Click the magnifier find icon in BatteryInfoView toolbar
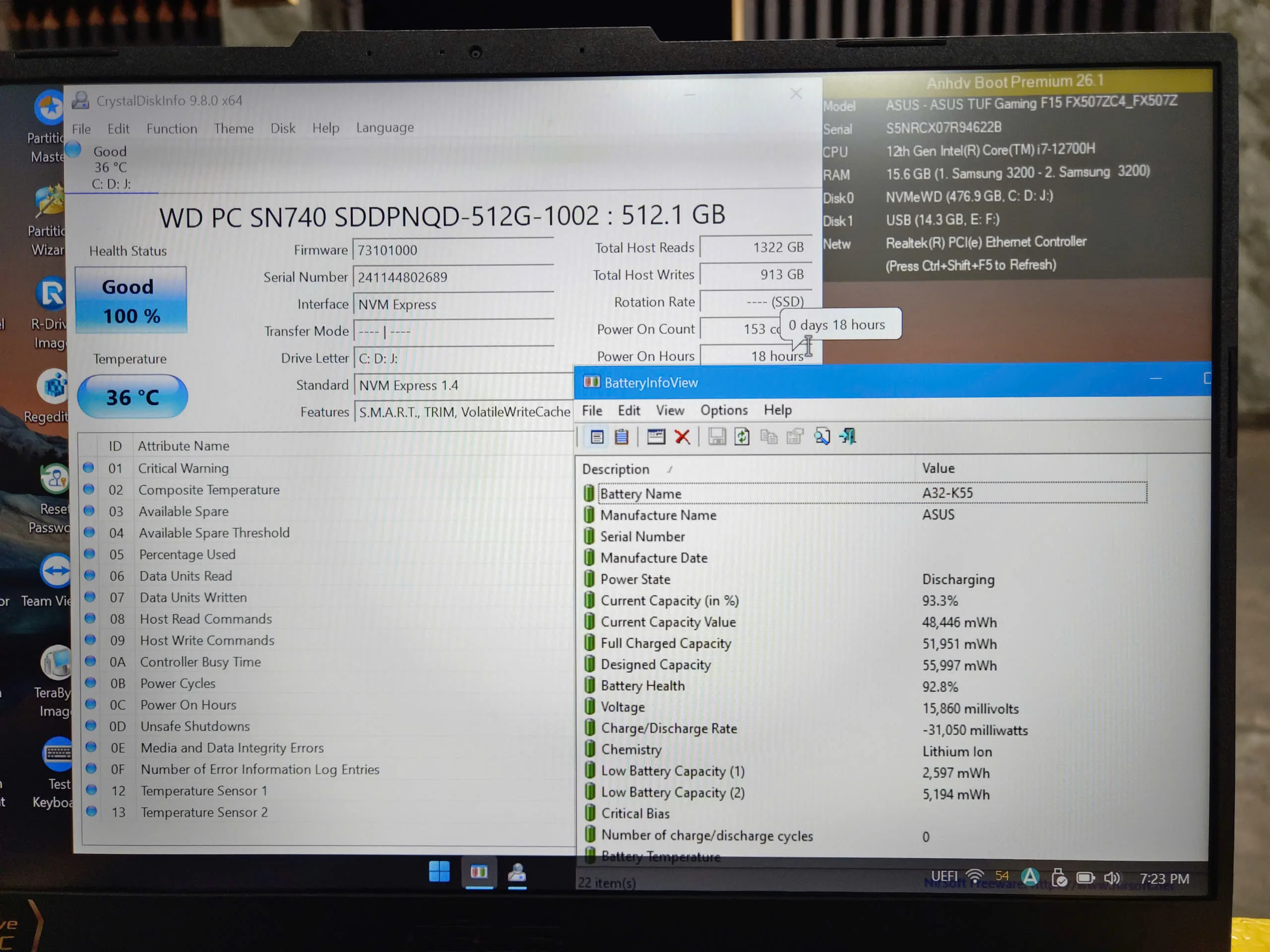The height and width of the screenshot is (952, 1270). coord(822,437)
